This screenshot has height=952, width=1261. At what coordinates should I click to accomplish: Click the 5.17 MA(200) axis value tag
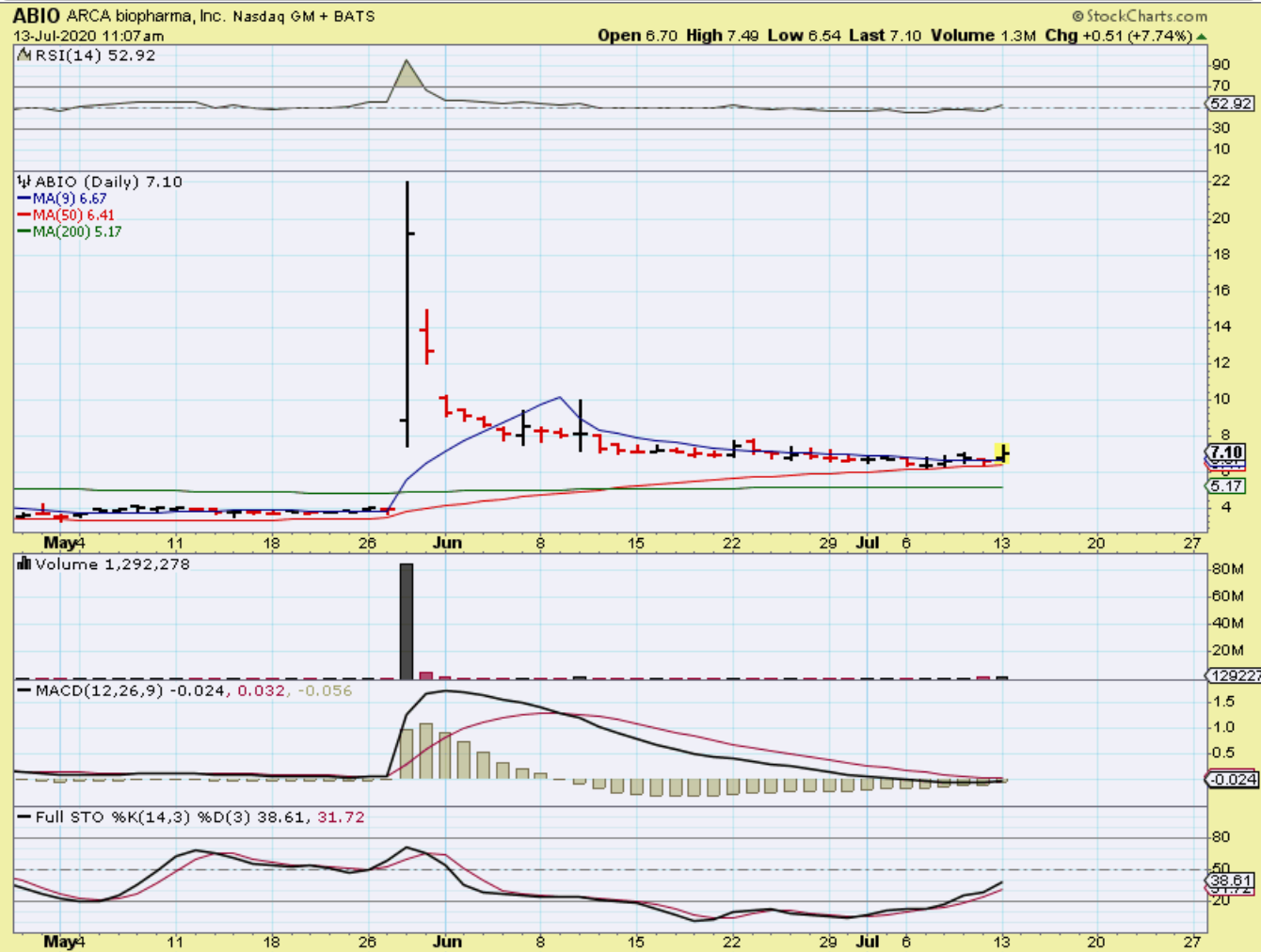point(1226,486)
